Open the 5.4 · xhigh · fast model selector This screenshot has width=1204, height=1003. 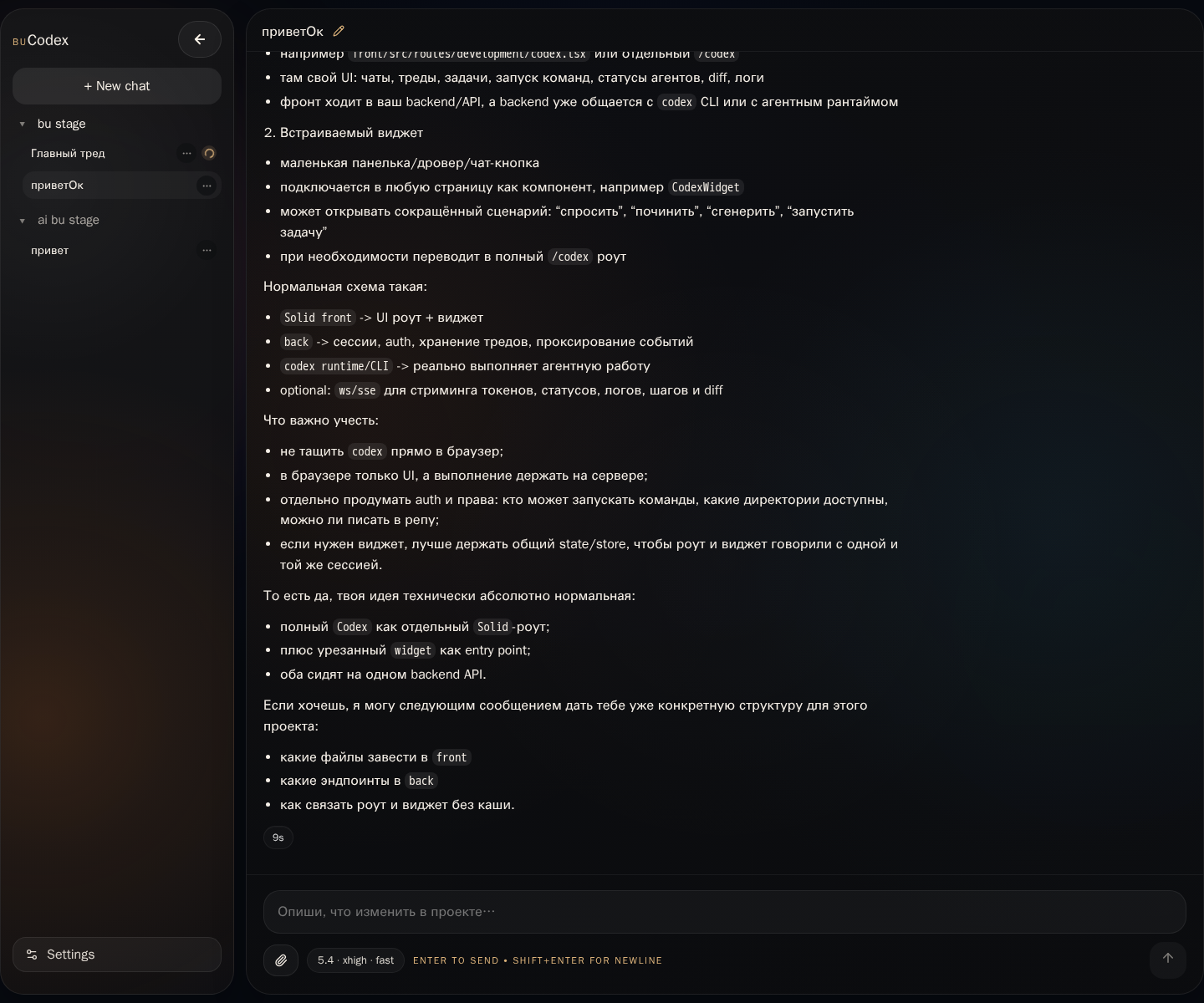pos(355,960)
